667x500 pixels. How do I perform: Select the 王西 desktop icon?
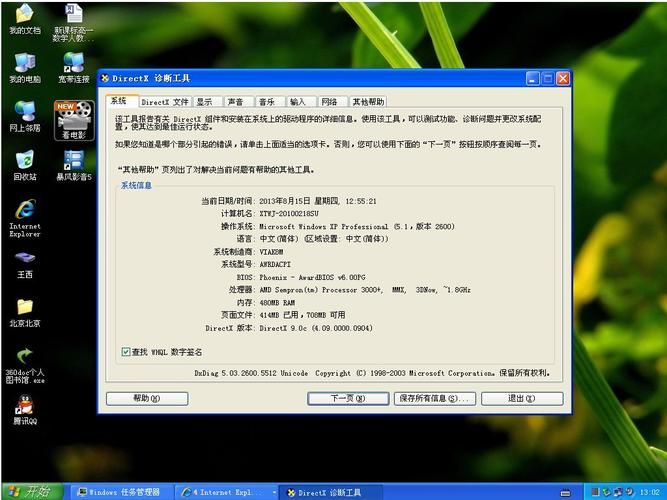(x=25, y=264)
